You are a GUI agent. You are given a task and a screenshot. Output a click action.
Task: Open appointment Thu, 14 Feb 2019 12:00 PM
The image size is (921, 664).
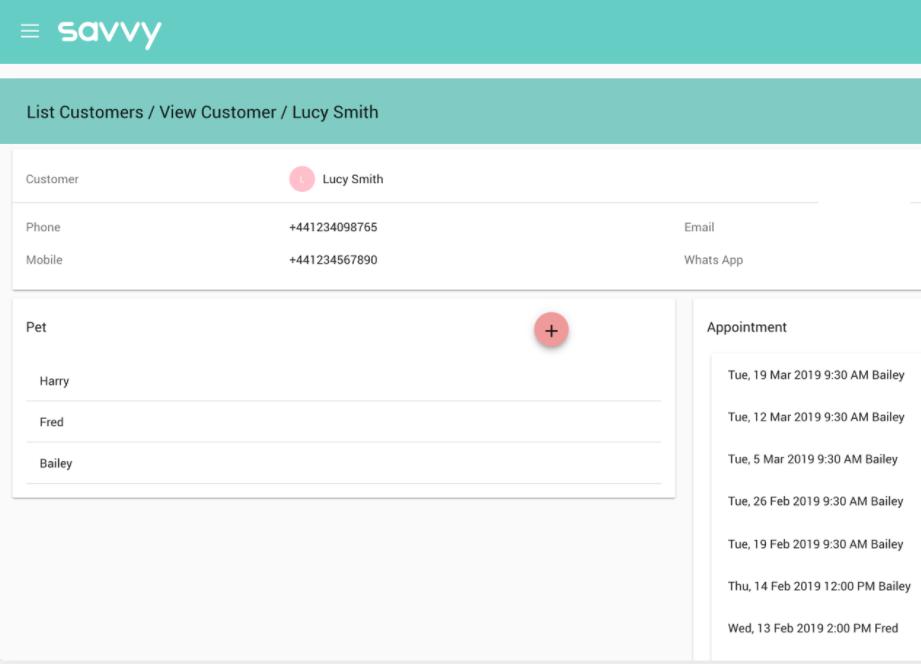(x=819, y=586)
